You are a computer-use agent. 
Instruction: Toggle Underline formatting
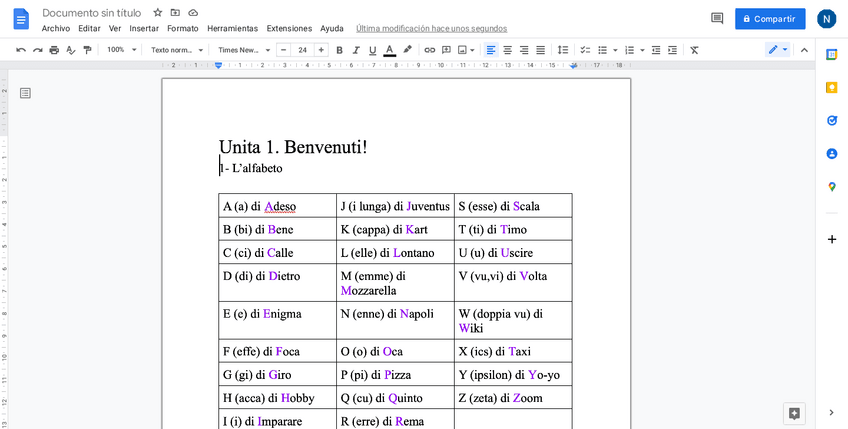(373, 50)
